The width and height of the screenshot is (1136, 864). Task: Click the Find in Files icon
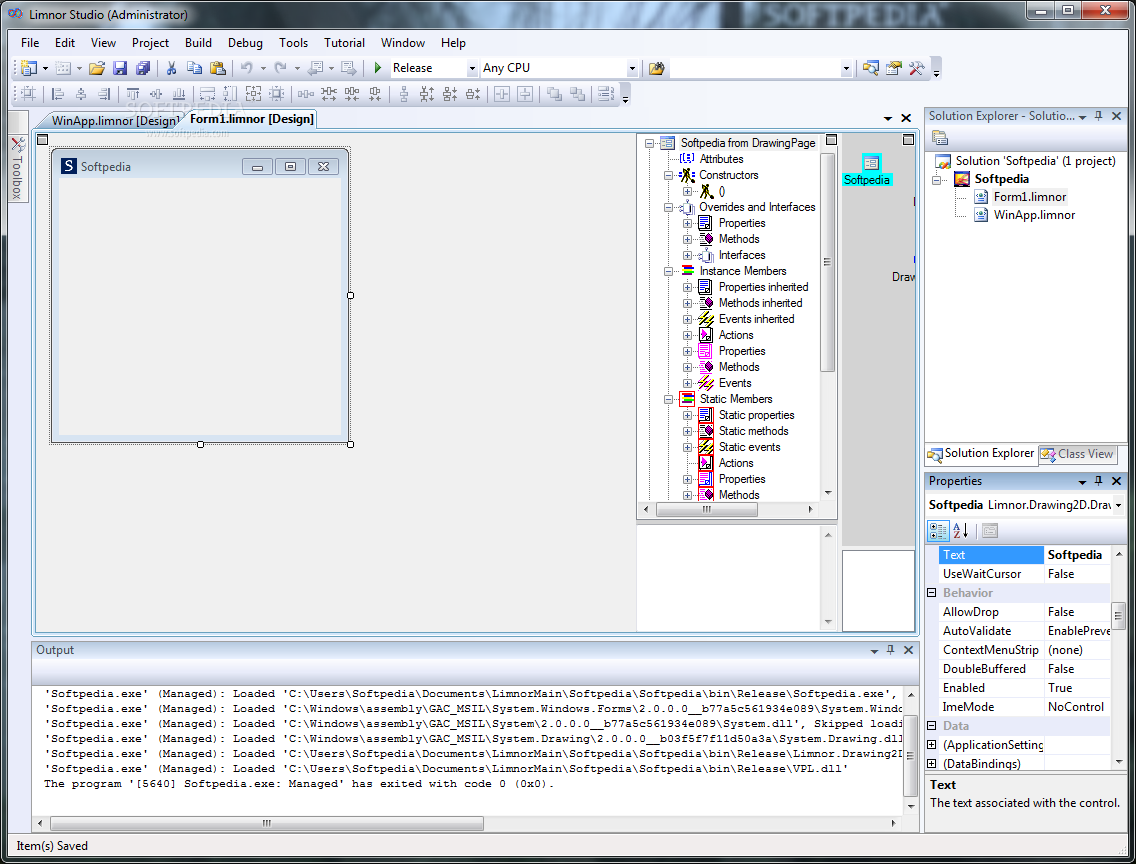pyautogui.click(x=656, y=68)
